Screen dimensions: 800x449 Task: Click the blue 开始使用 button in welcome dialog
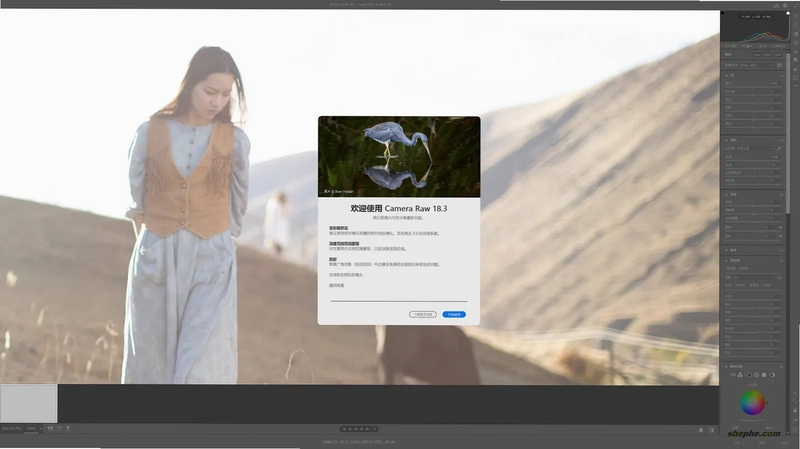(454, 314)
